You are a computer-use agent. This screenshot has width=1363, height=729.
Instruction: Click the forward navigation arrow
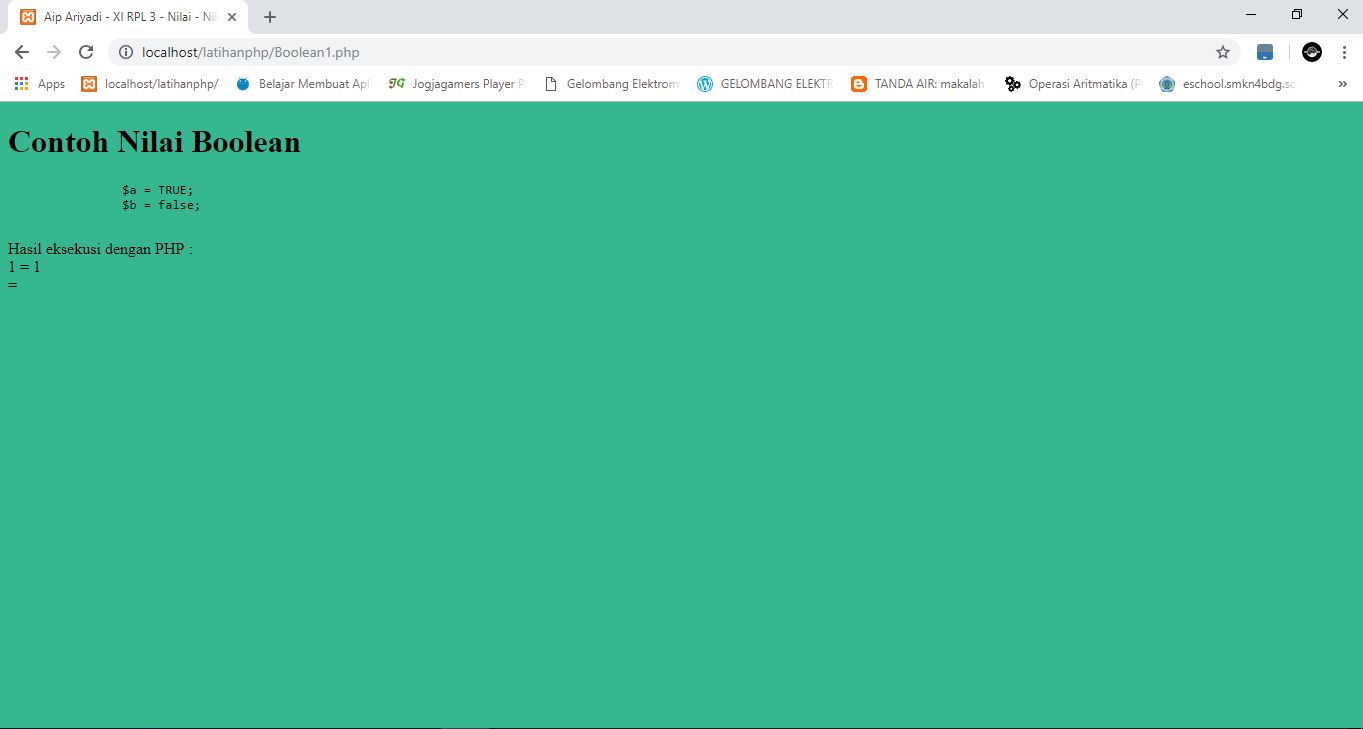[54, 51]
